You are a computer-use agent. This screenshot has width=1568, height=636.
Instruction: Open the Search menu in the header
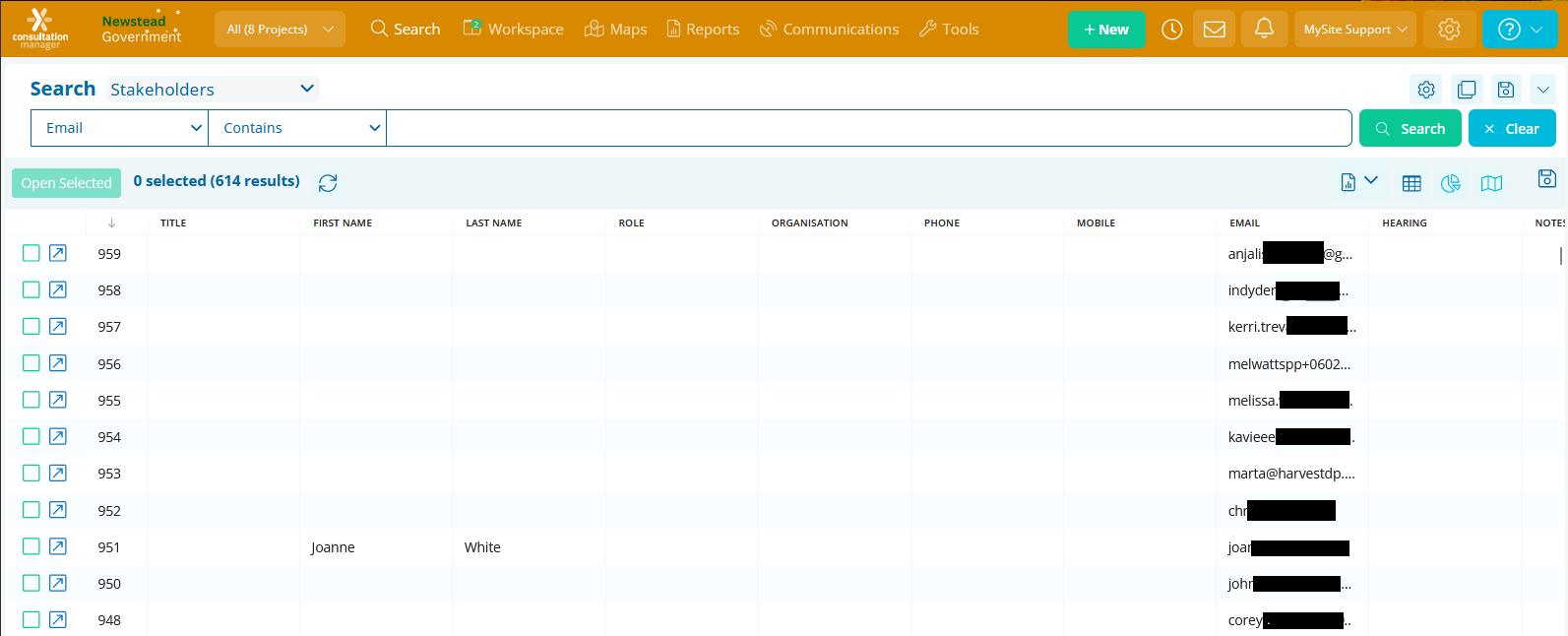[406, 30]
